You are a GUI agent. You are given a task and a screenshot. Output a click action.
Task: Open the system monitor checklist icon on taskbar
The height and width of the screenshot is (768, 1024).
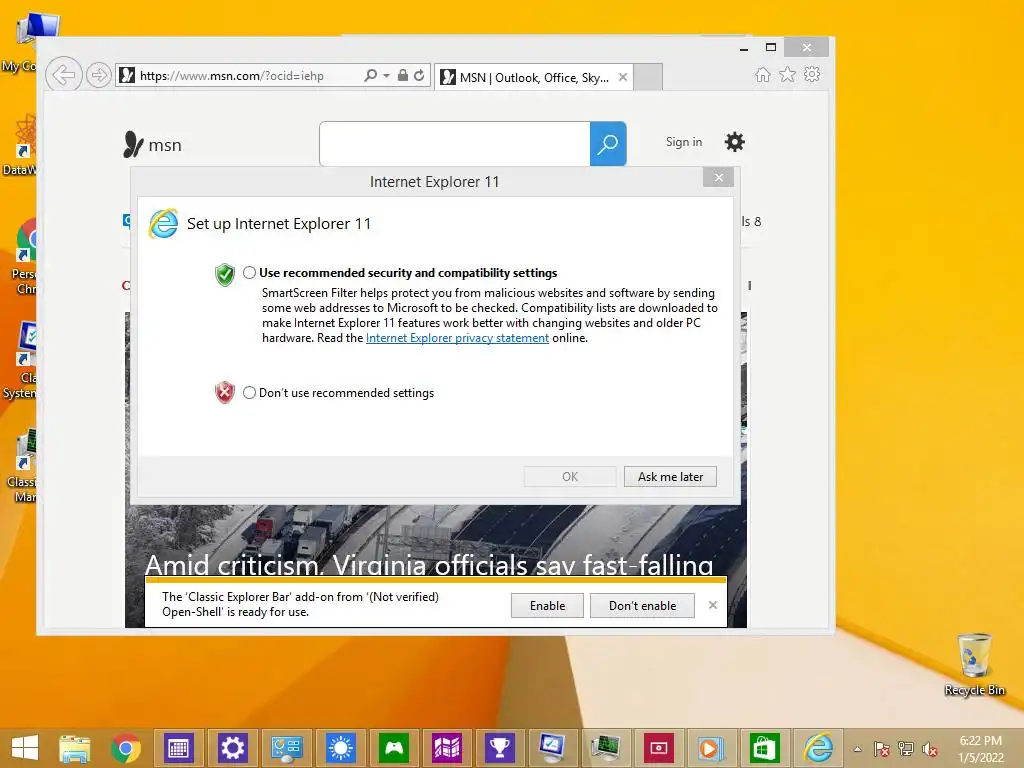tap(552, 748)
